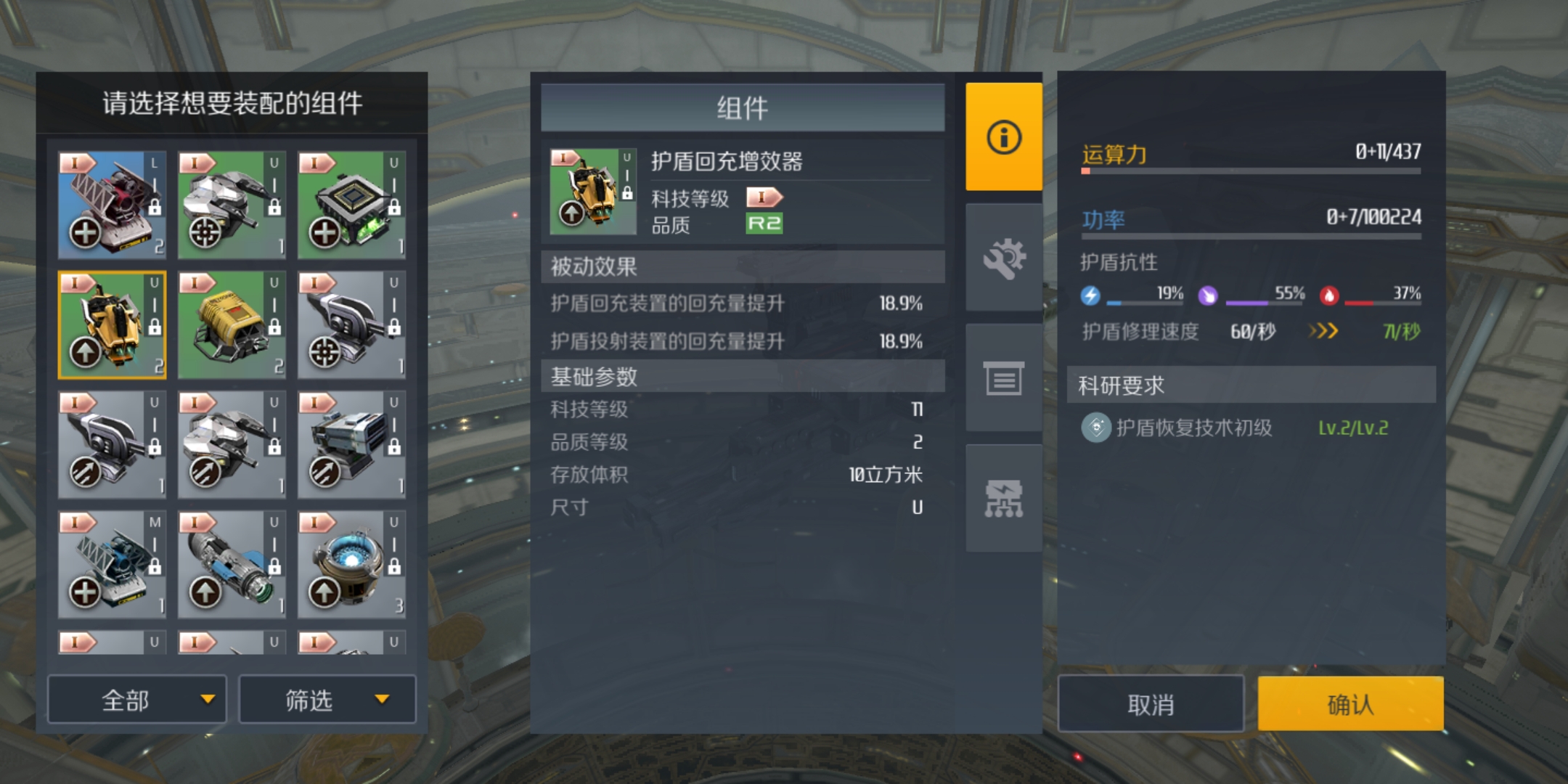Screen dimensions: 1568x784
Task: Open the circuit network tab icon
Action: 1003,498
